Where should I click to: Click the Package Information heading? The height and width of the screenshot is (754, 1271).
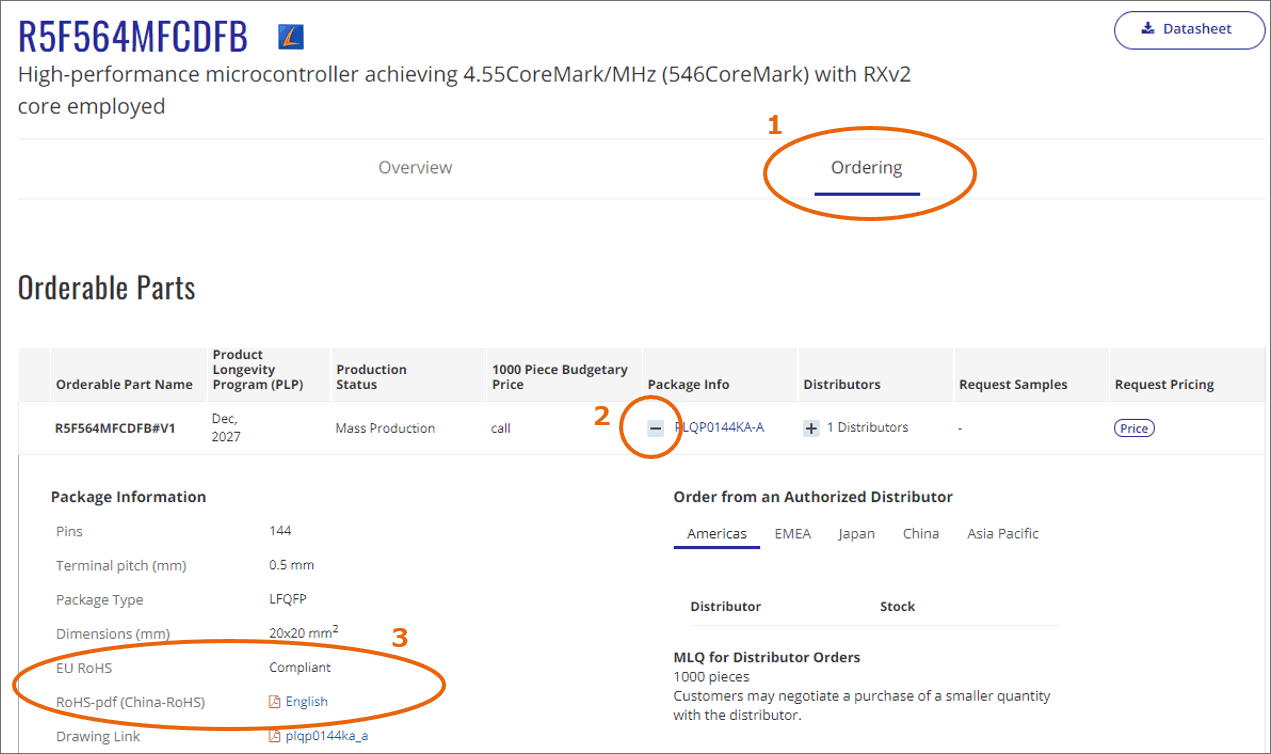coord(128,497)
